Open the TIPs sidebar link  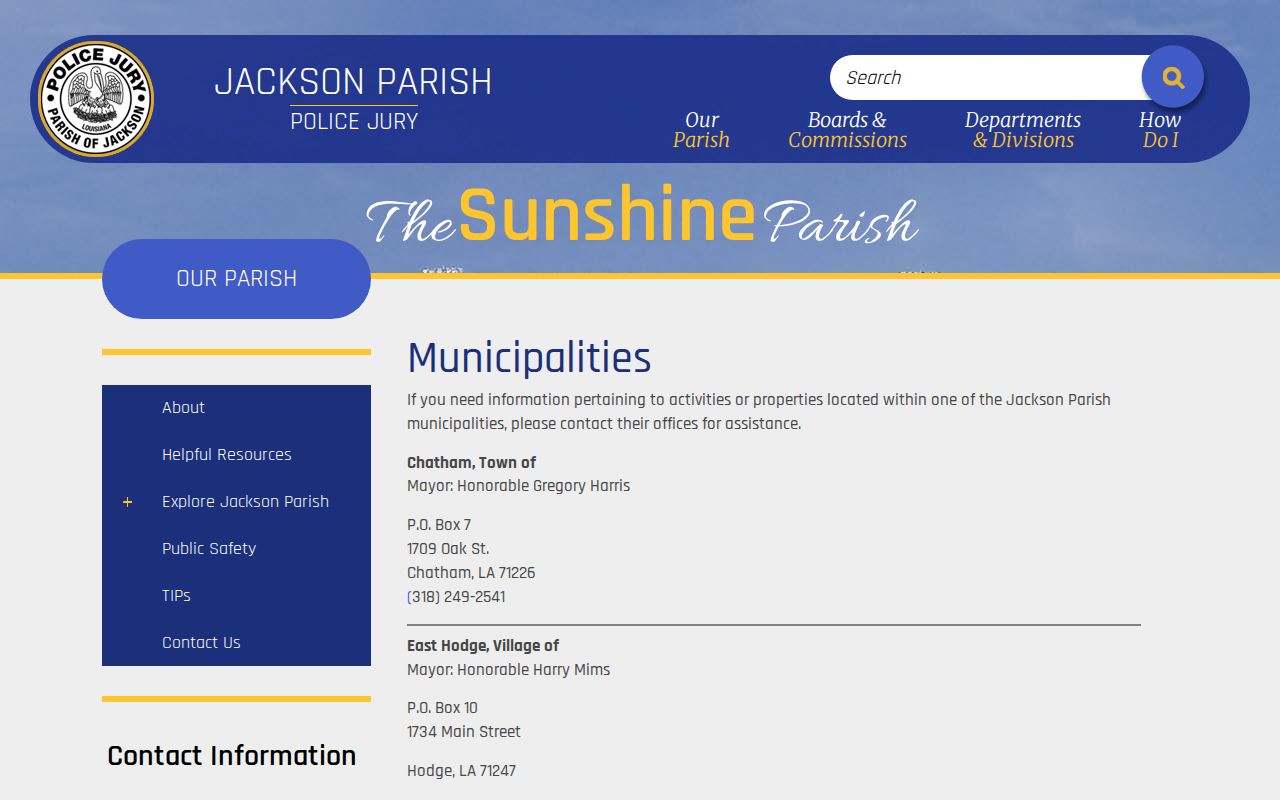tap(176, 596)
